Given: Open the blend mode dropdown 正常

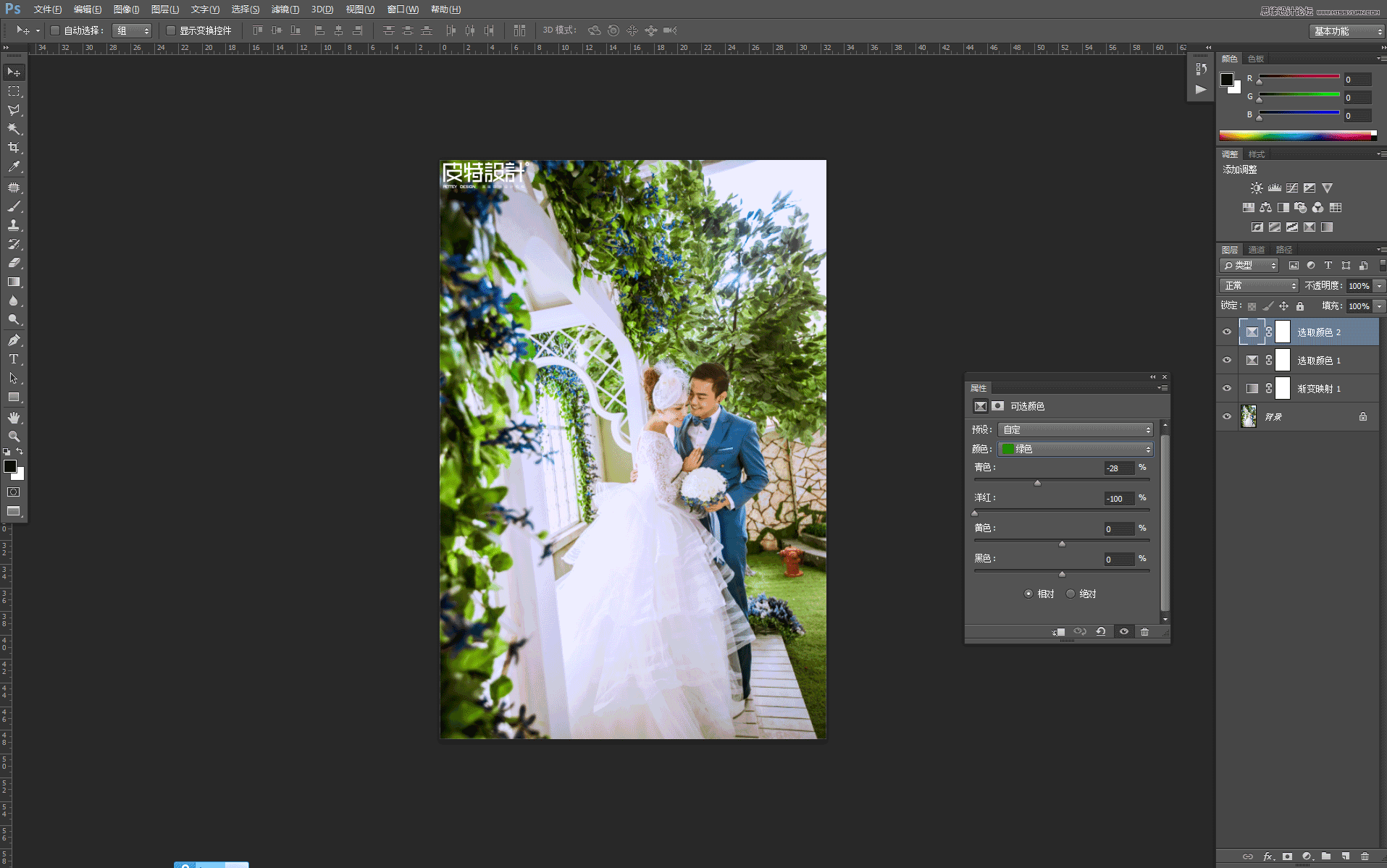Looking at the screenshot, I should (x=1259, y=286).
